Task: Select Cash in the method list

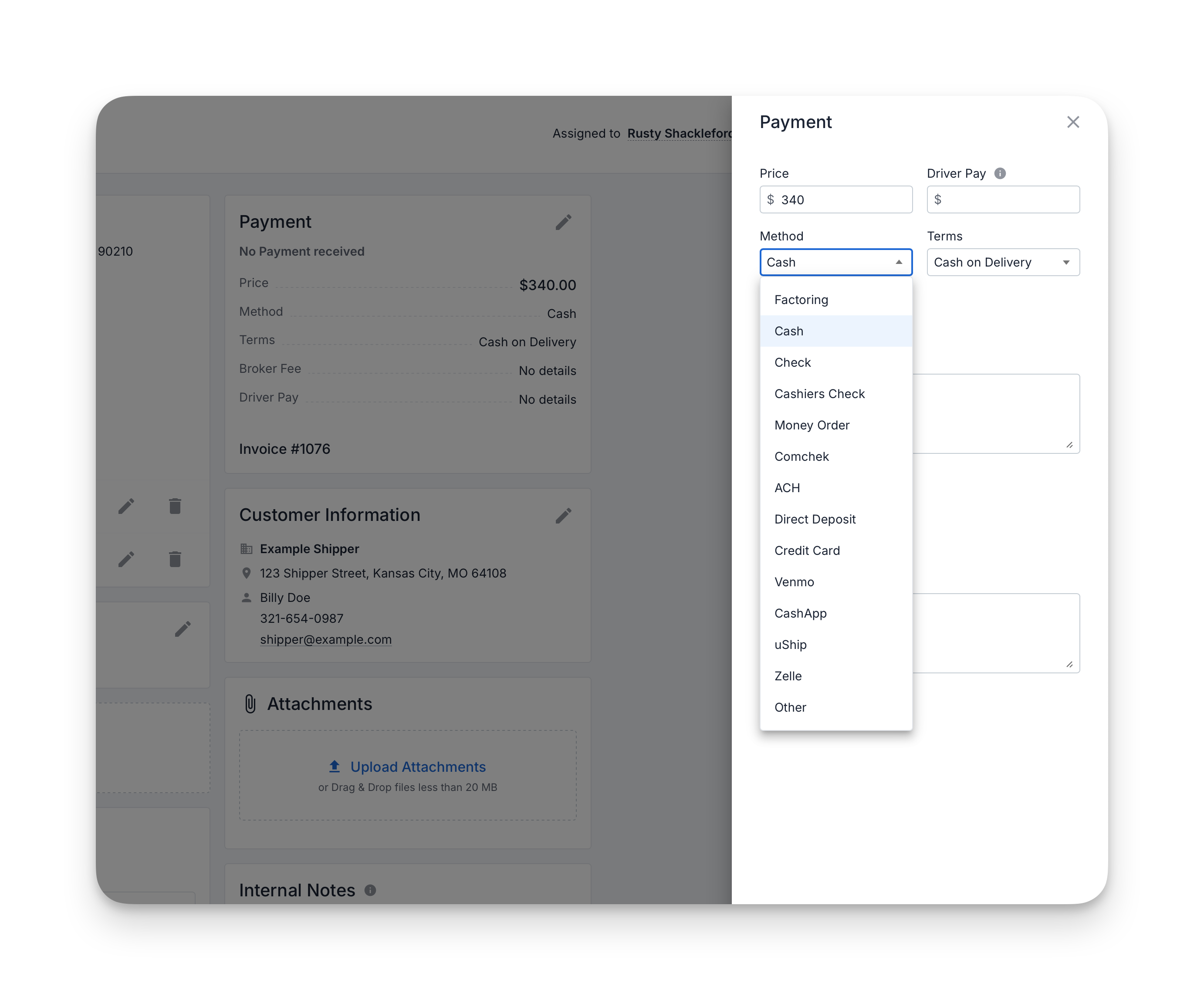Action: pyautogui.click(x=836, y=331)
